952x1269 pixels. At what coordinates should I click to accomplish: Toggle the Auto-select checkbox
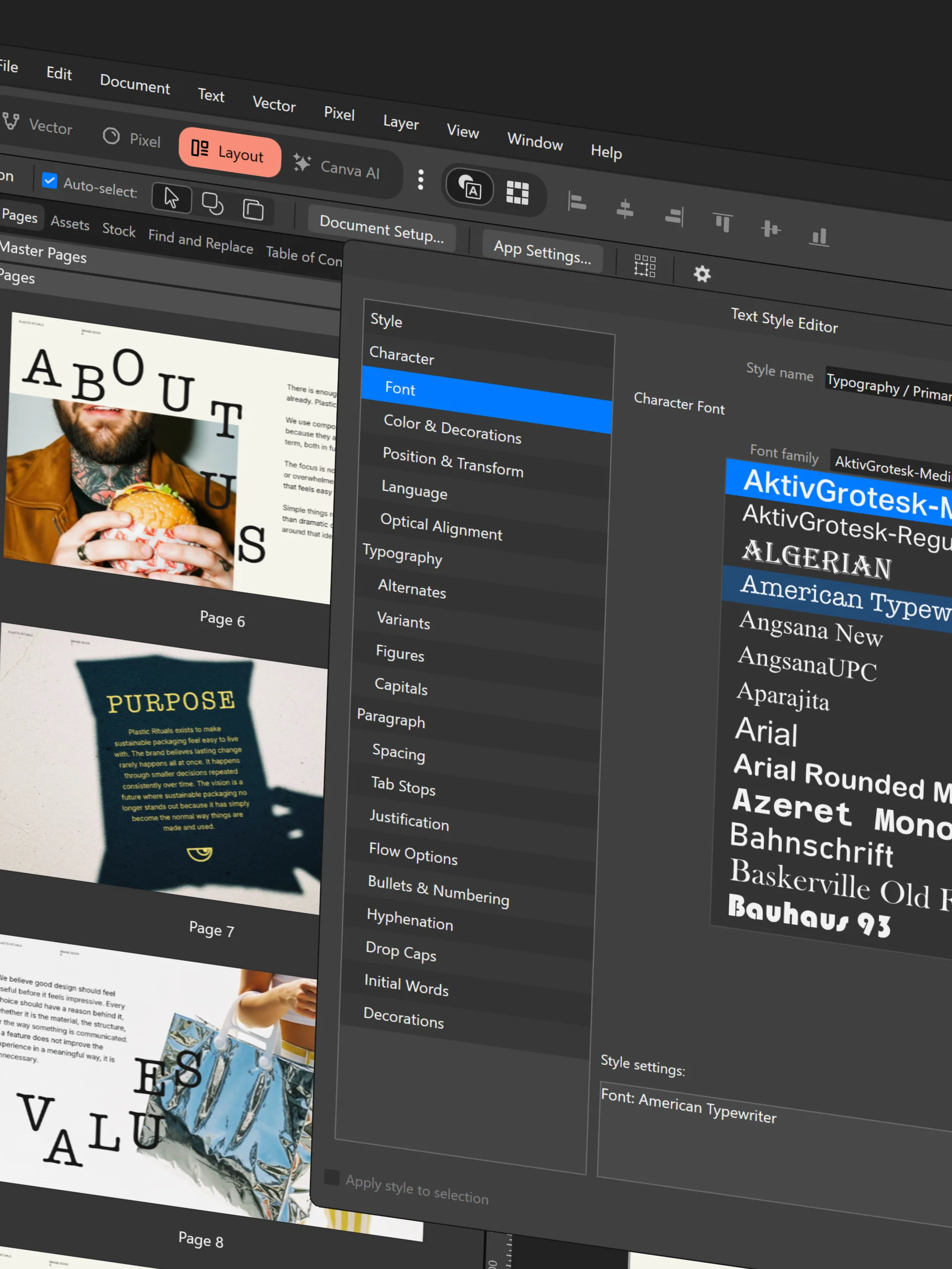[49, 181]
